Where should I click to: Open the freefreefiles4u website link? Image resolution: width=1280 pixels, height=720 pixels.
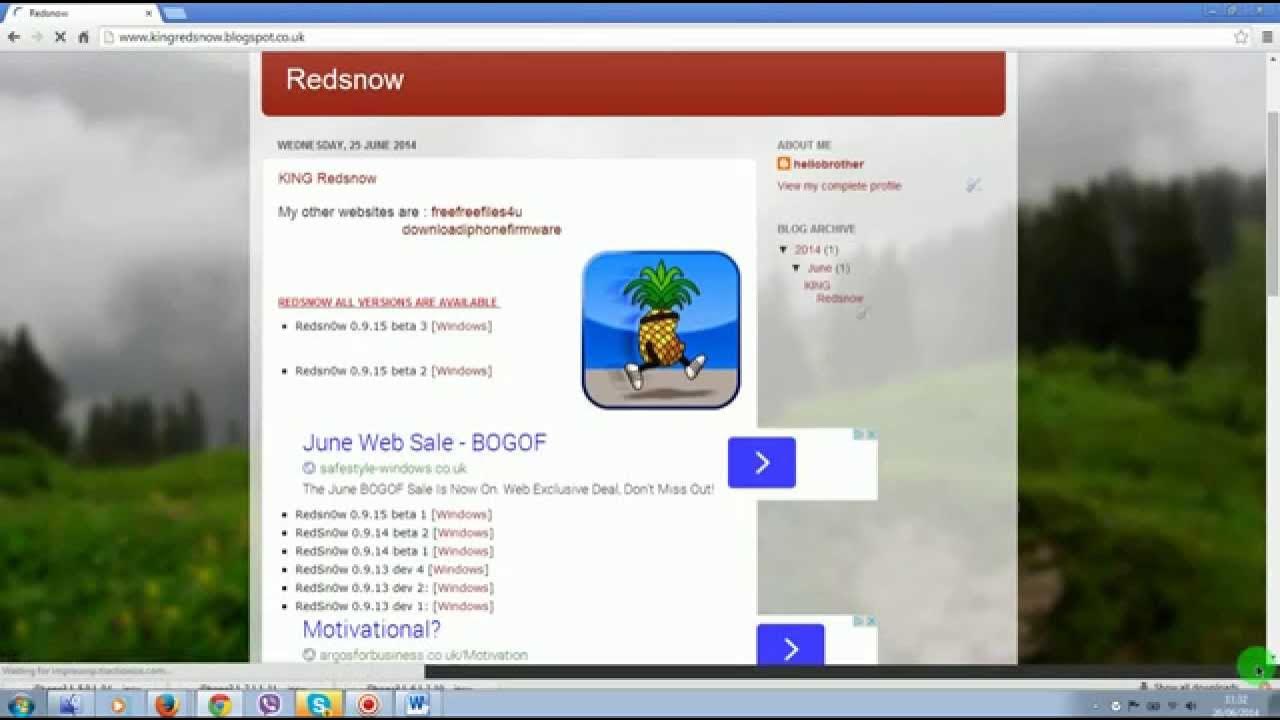pos(476,212)
